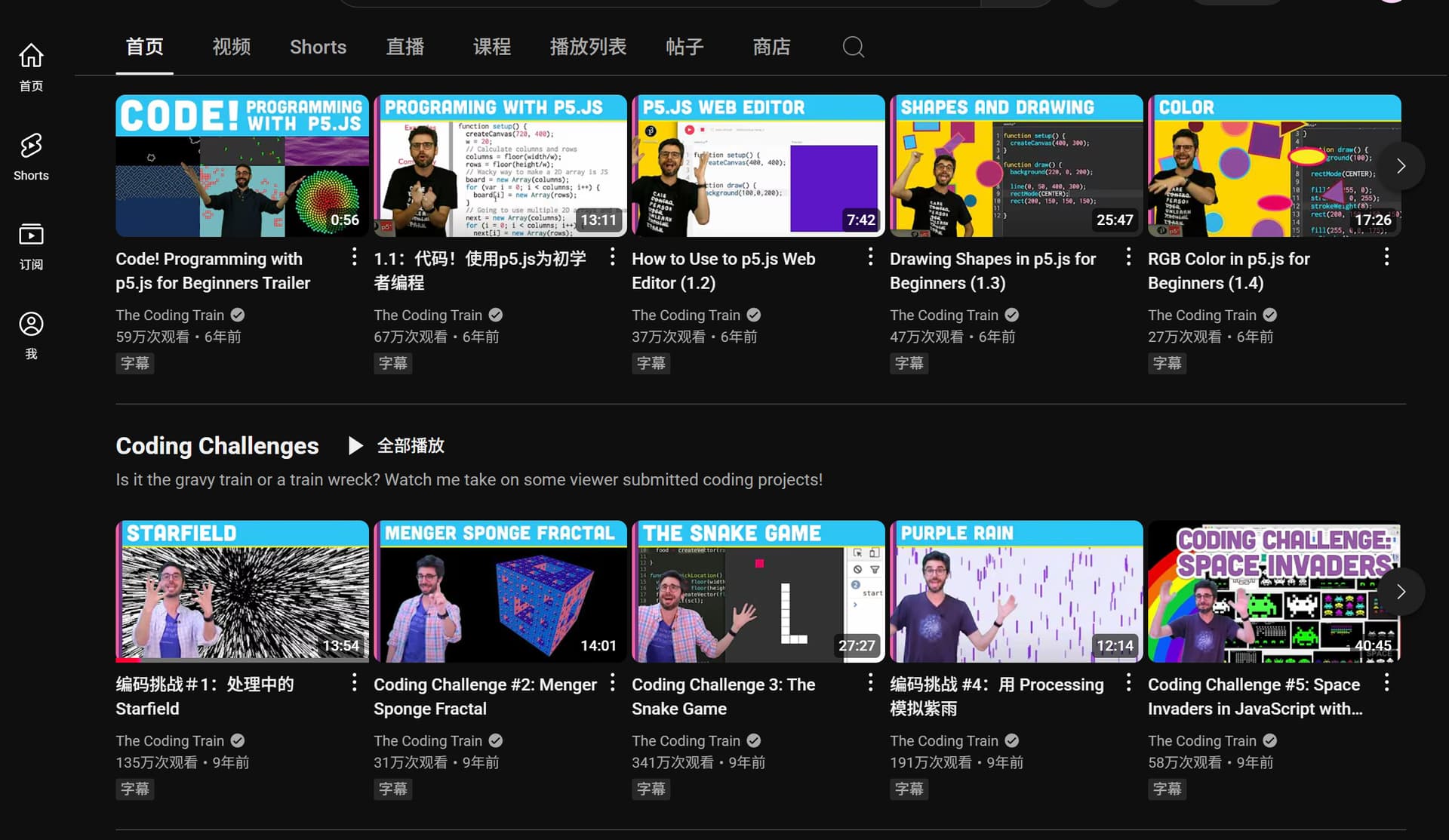Open more options for p5.js Web Editor video

coord(870,257)
